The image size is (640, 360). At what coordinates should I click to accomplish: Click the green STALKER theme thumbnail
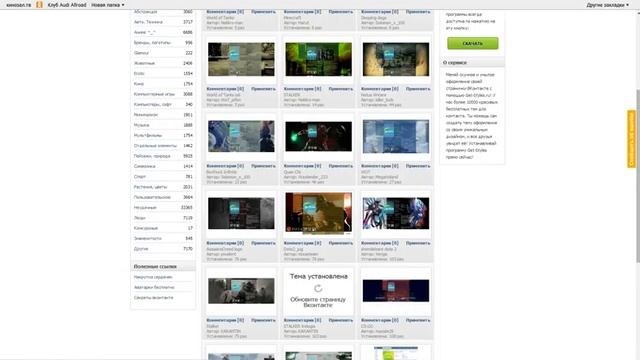coord(318,59)
